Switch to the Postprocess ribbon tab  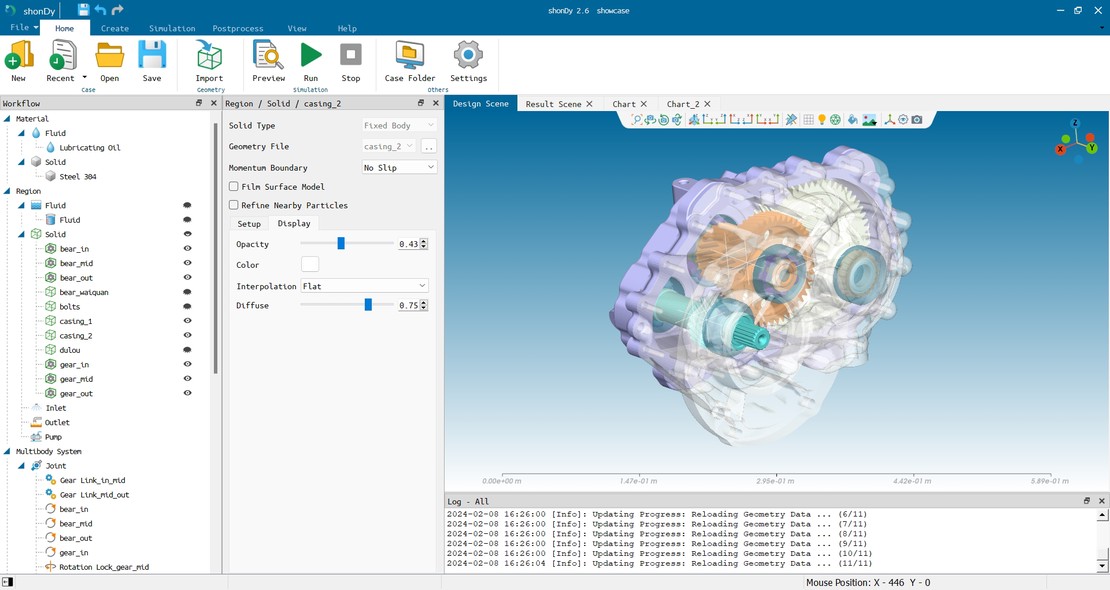pyautogui.click(x=238, y=28)
